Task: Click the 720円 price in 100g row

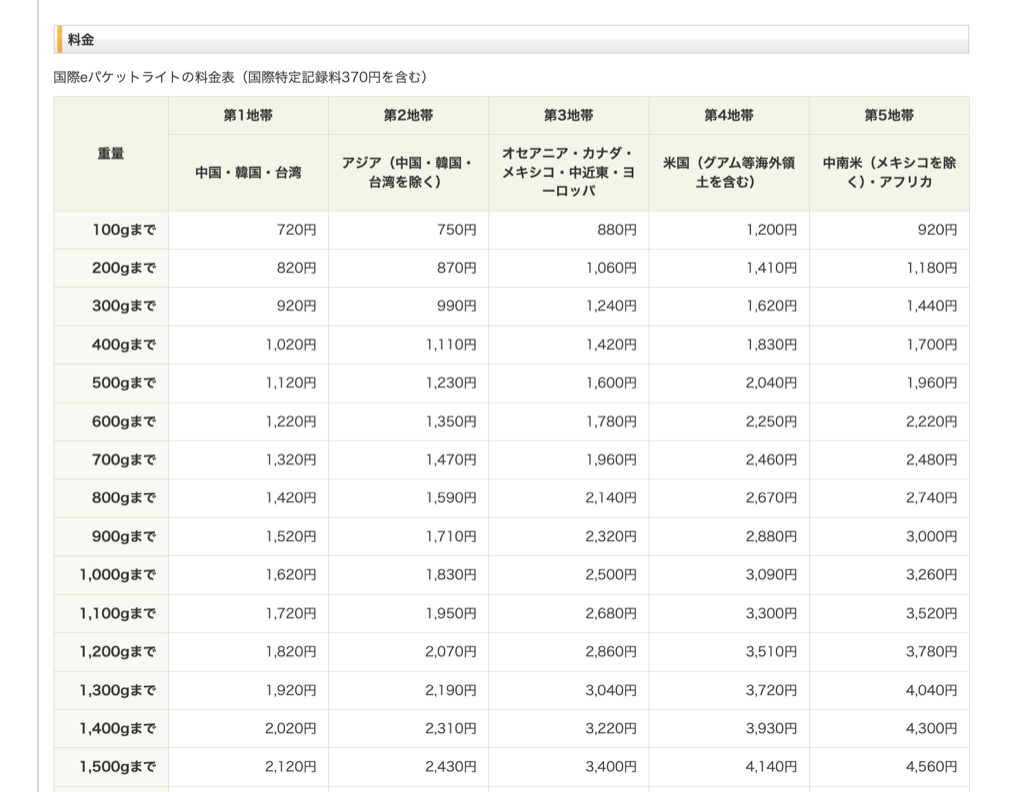Action: click(296, 230)
